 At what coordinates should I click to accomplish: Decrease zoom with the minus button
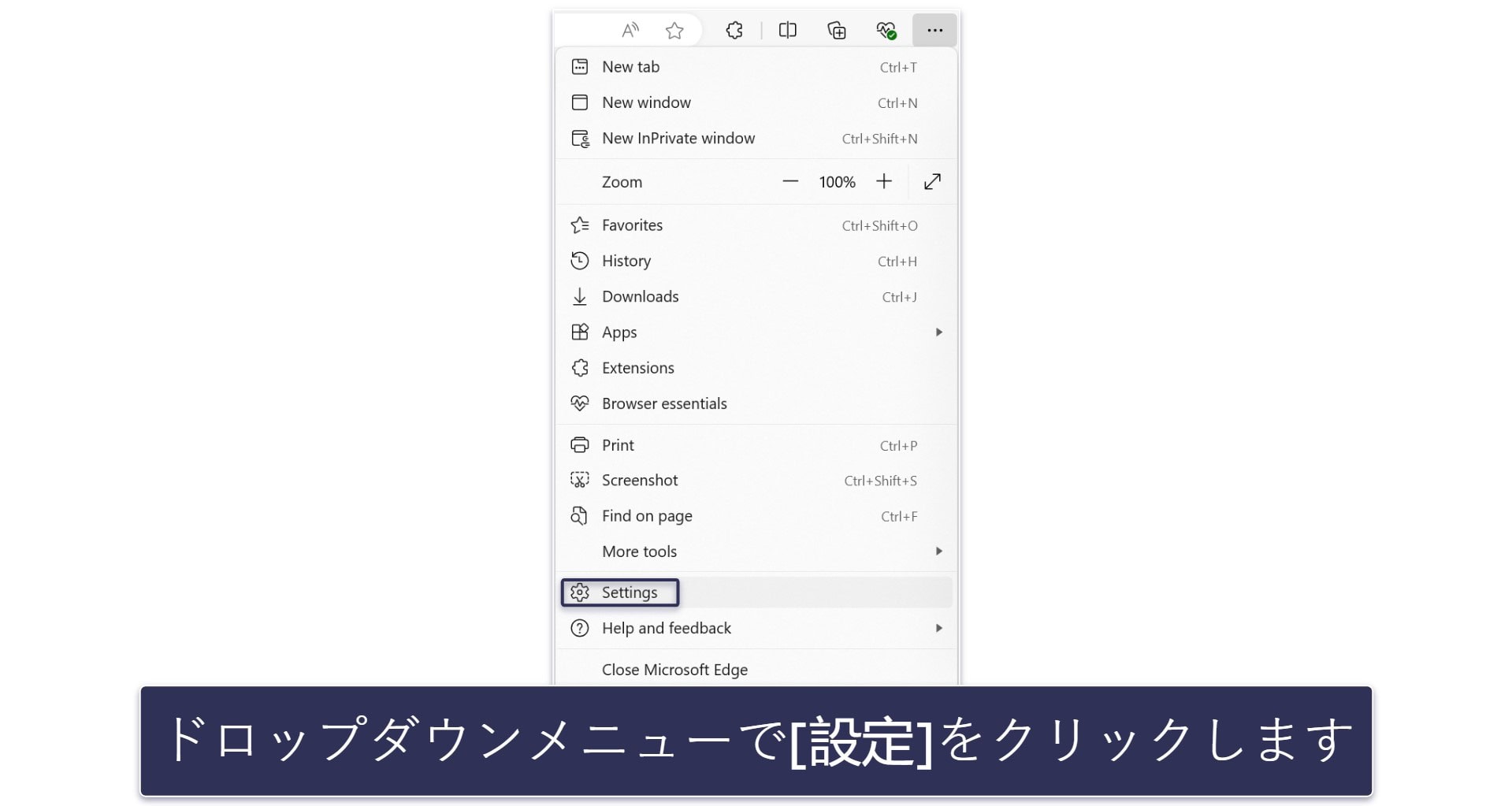[790, 182]
